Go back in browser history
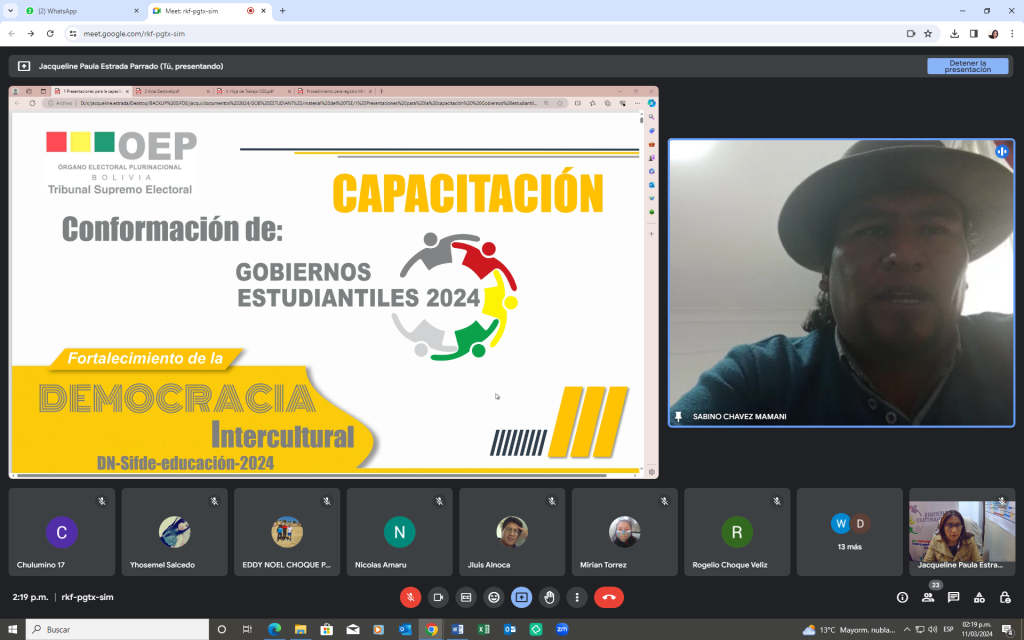The image size is (1024, 640). coord(12,33)
